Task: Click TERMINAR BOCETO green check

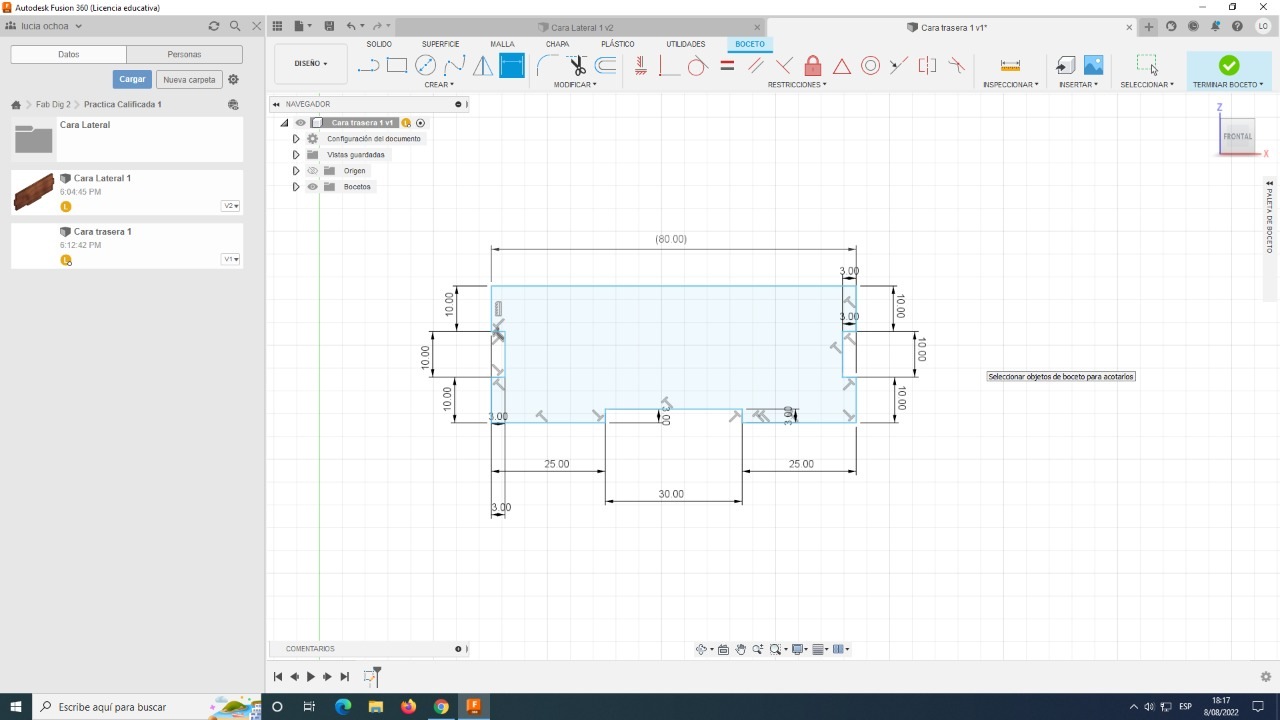Action: [x=1228, y=66]
